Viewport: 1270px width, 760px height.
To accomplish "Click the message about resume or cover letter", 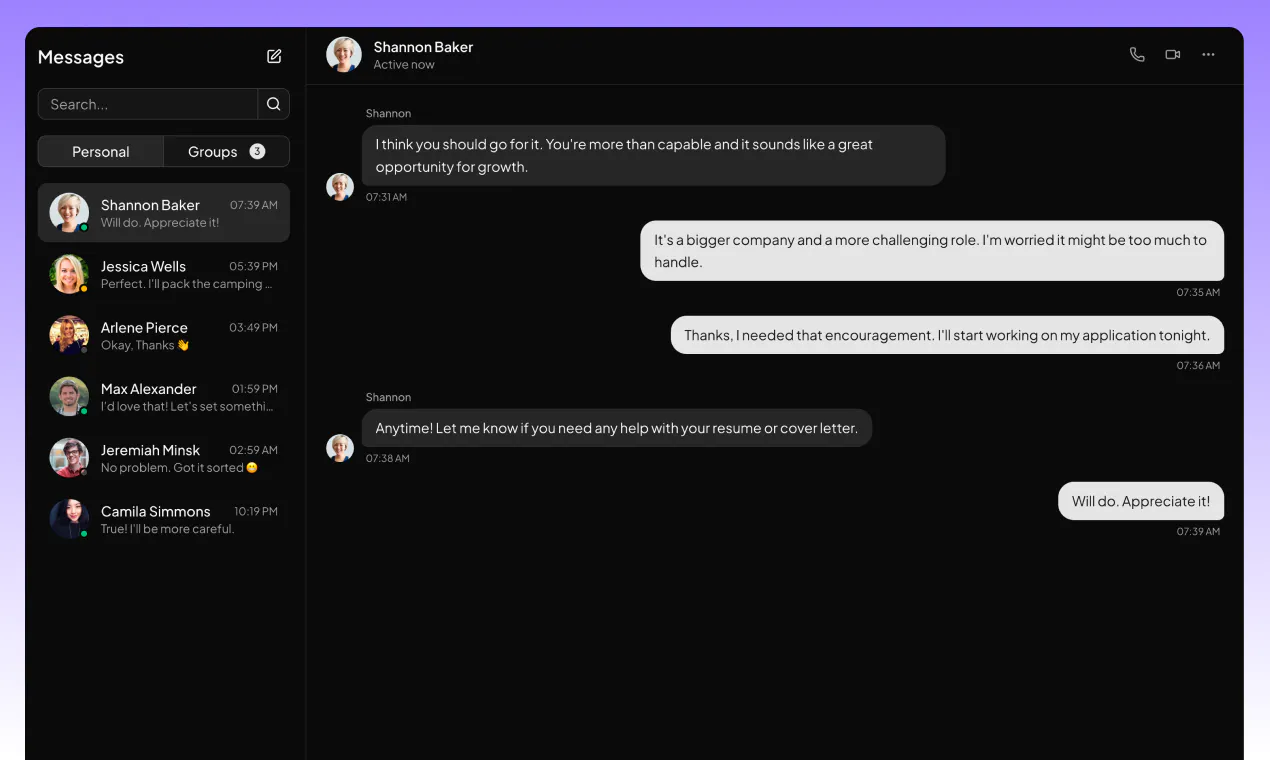I will tap(617, 428).
